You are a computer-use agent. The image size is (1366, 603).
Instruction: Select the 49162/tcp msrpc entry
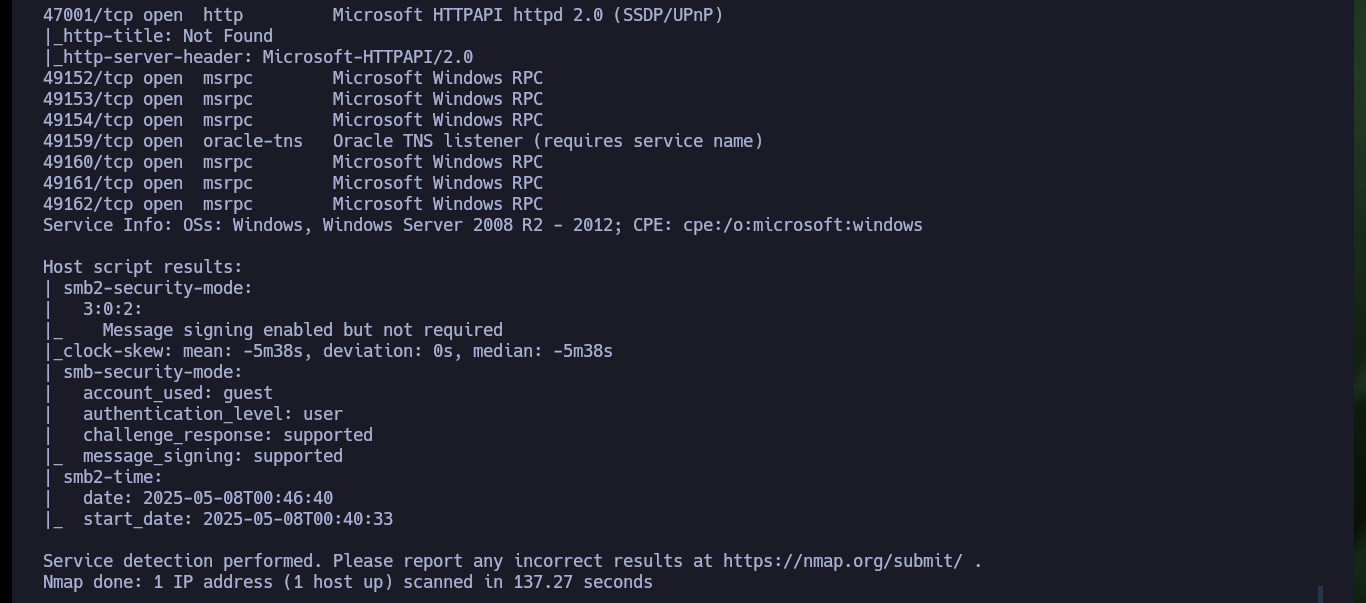pyautogui.click(x=293, y=204)
